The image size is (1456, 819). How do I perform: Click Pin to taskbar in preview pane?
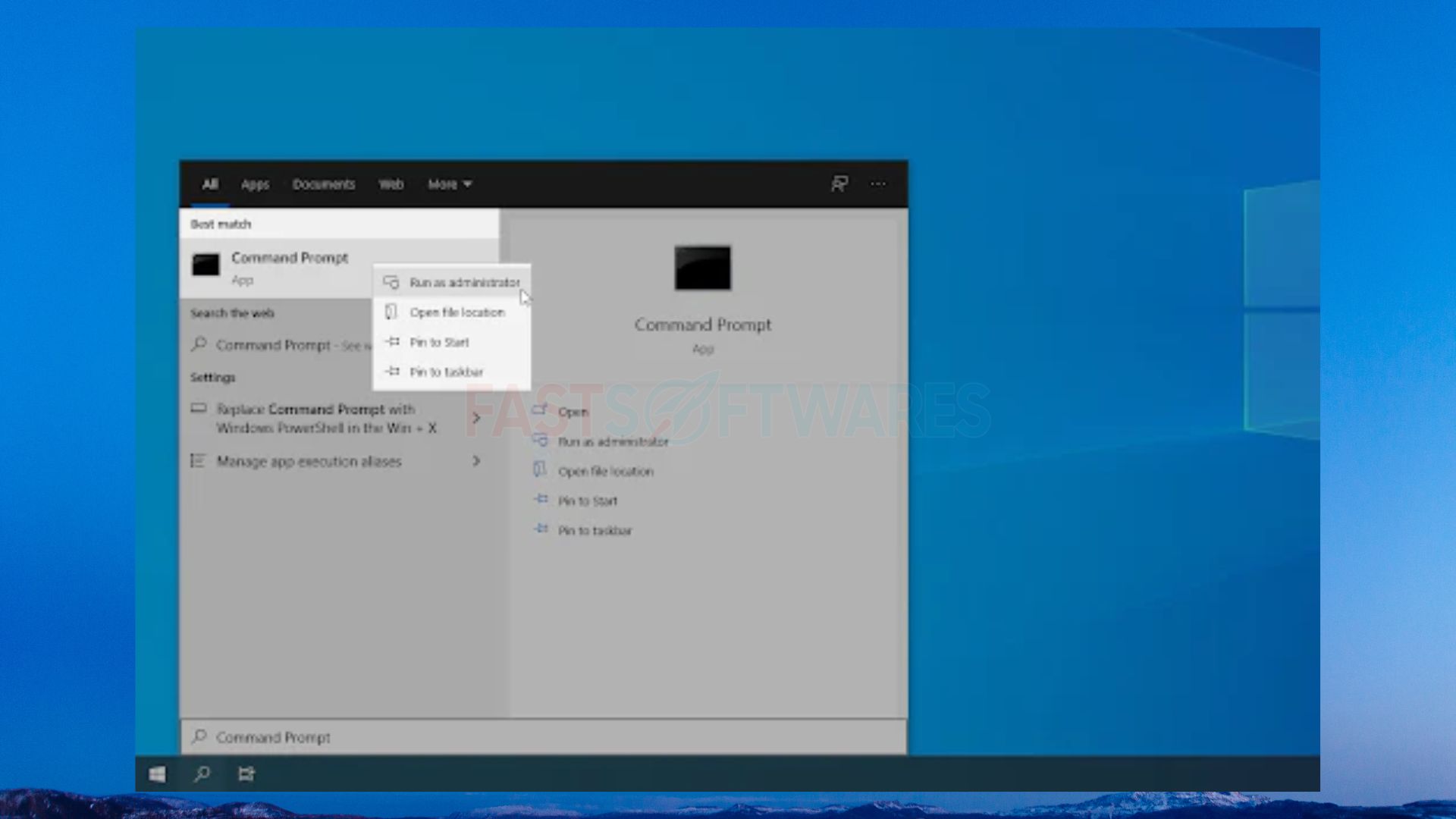click(595, 530)
